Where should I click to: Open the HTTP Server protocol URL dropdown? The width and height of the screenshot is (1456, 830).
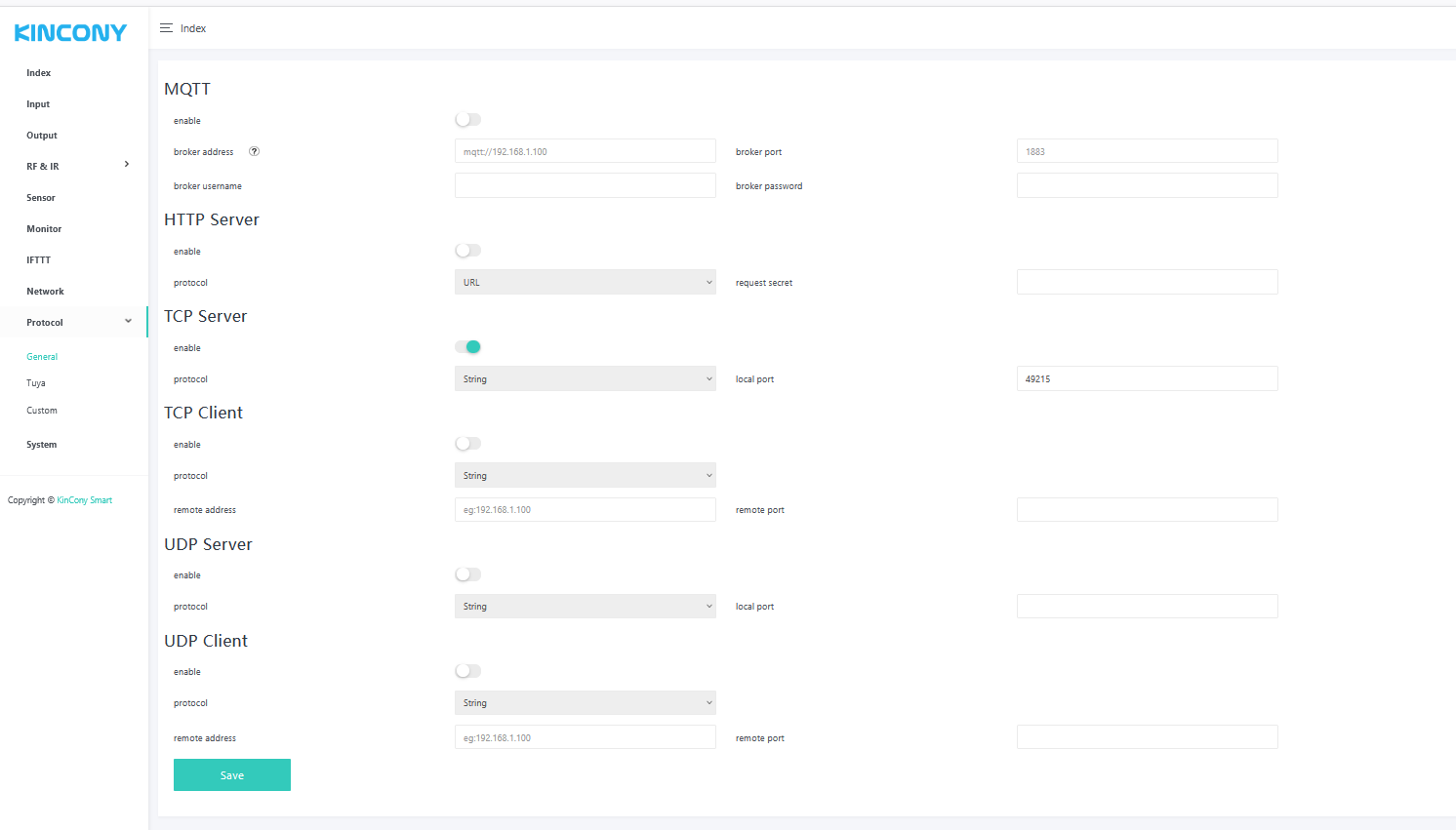point(585,282)
